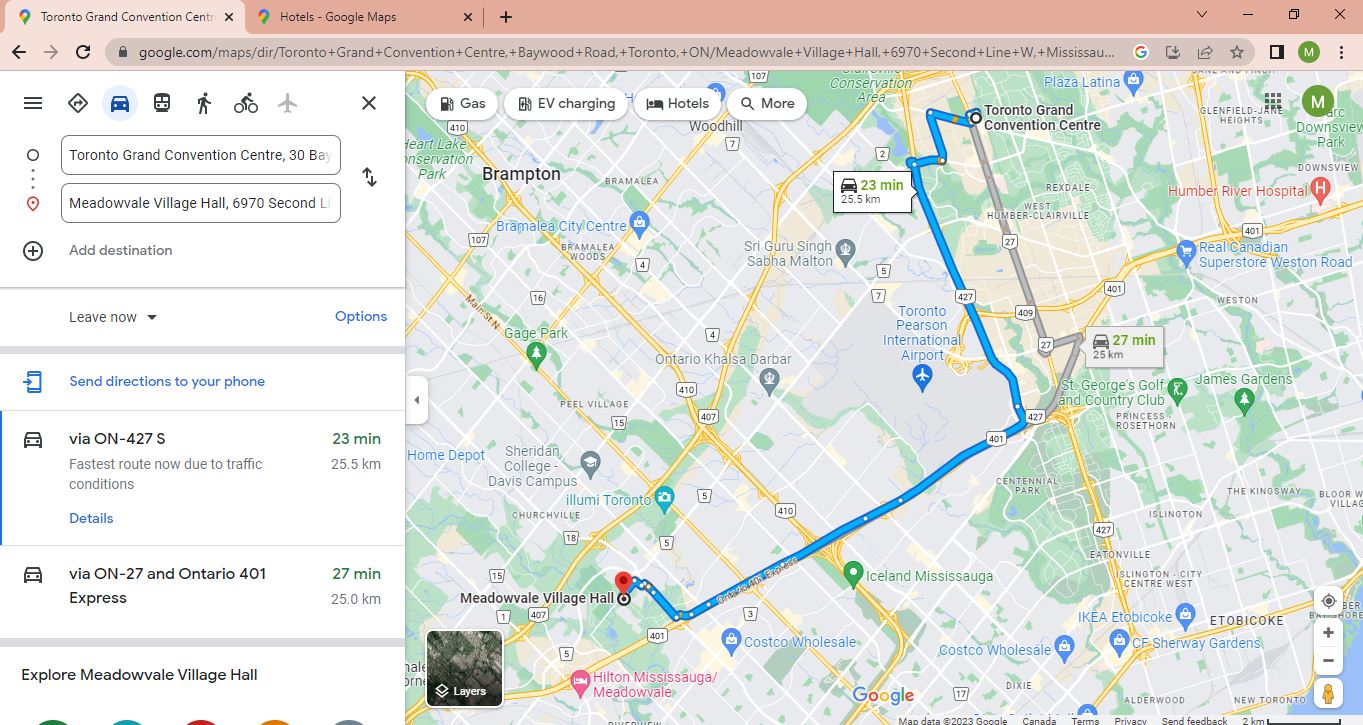Click the address bar URL
This screenshot has height=725, width=1363.
(627, 52)
